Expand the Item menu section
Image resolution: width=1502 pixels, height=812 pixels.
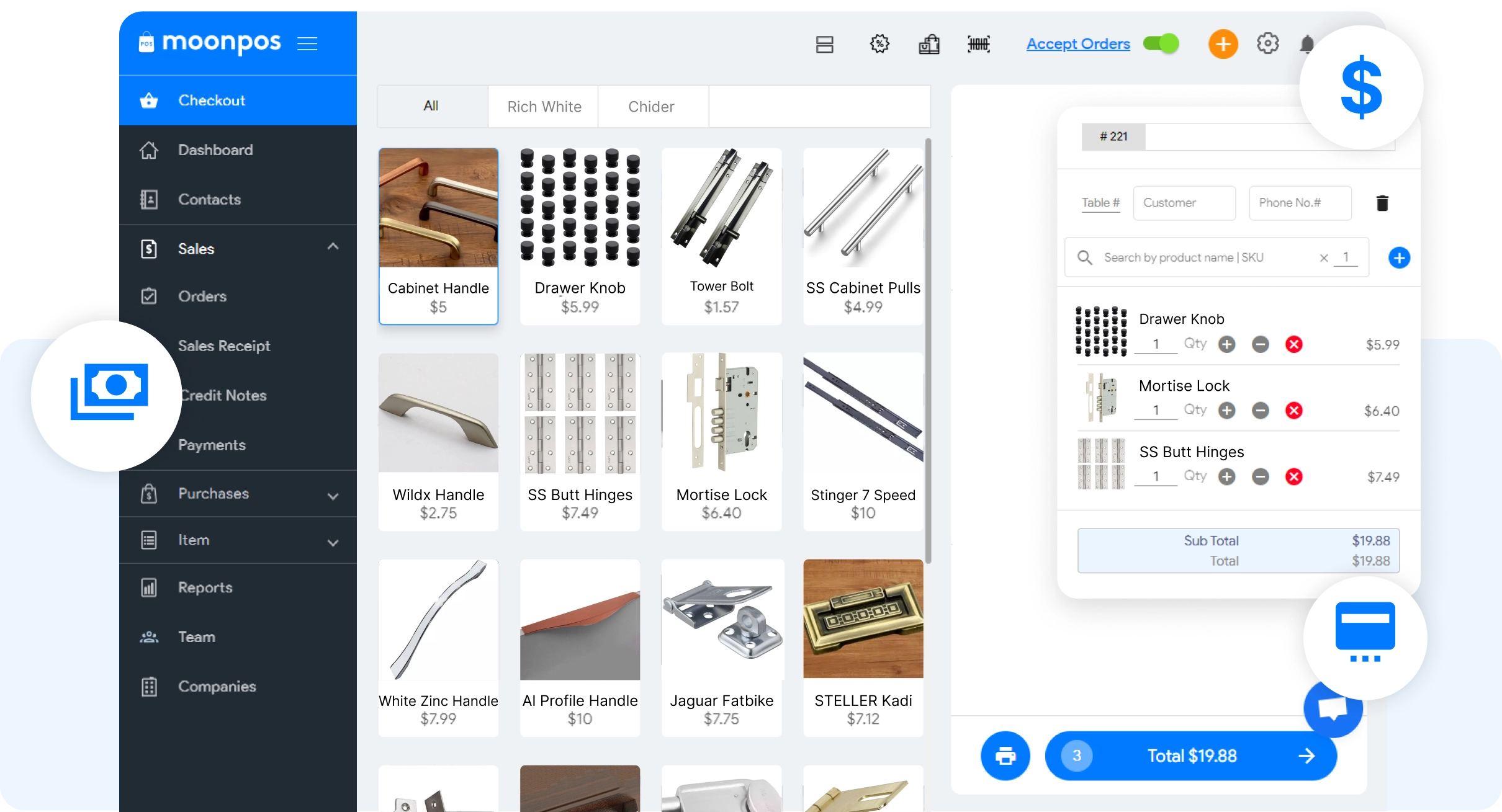click(333, 542)
